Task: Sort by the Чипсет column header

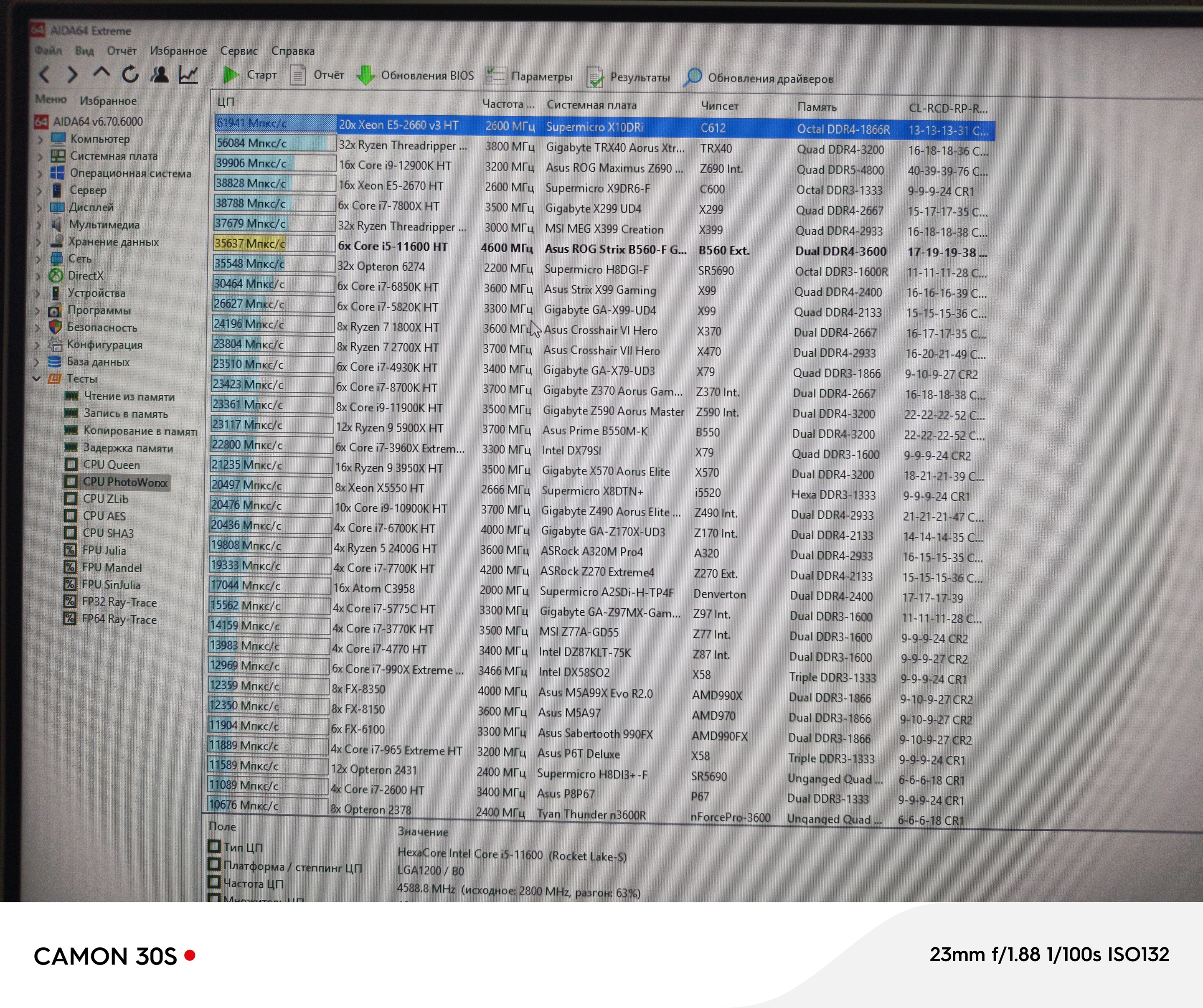Action: point(720,106)
